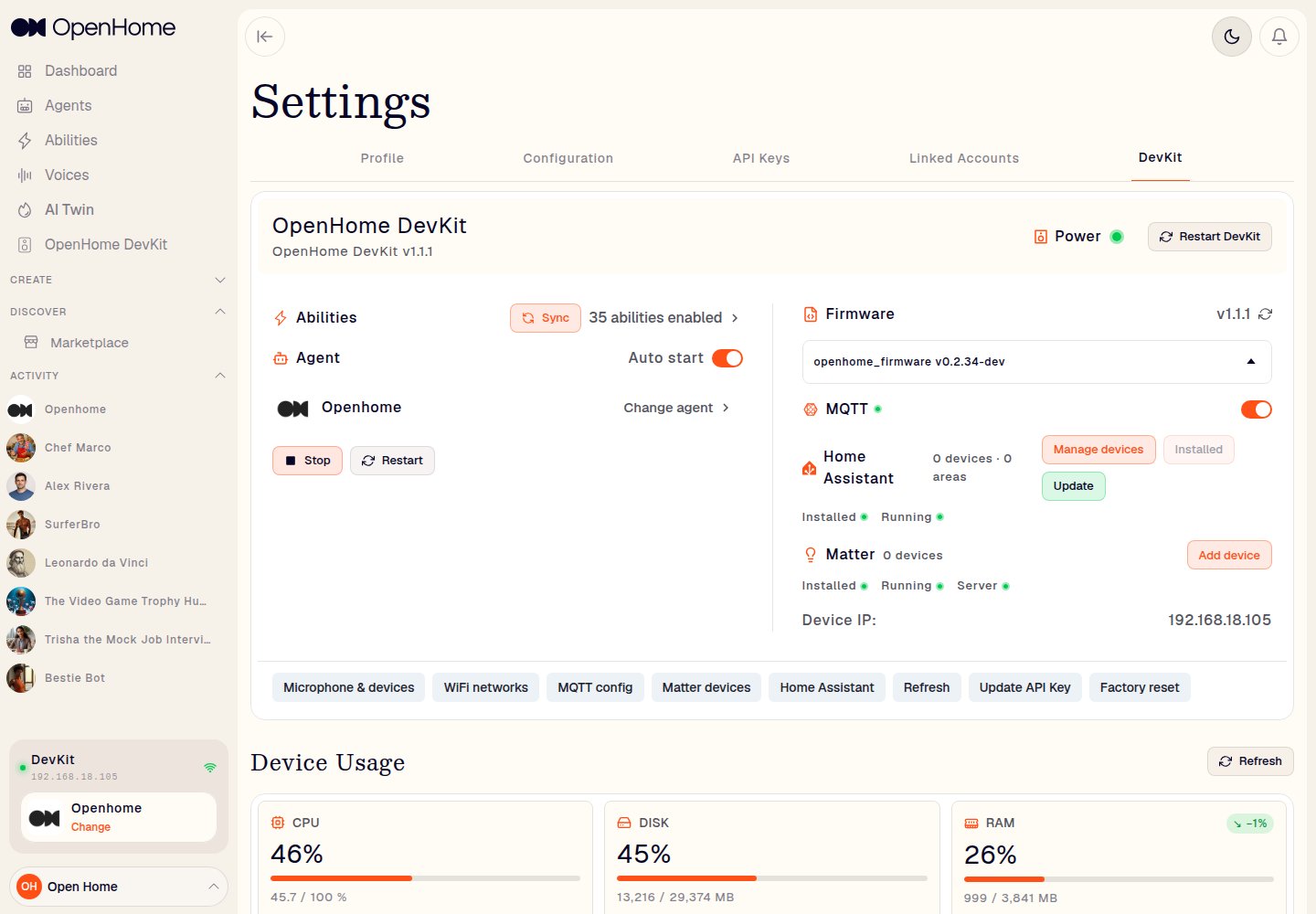Viewport: 1316px width, 914px height.
Task: Switch to the Profile tab
Action: pos(382,158)
